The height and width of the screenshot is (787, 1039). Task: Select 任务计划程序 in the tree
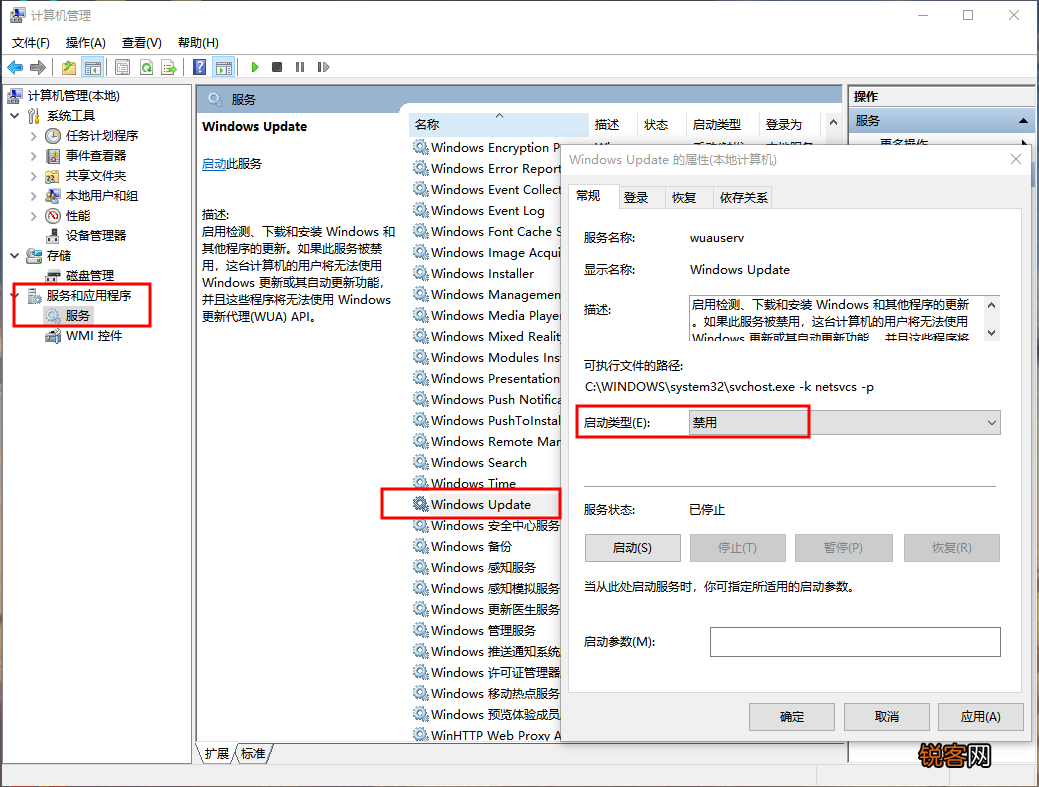(x=102, y=136)
